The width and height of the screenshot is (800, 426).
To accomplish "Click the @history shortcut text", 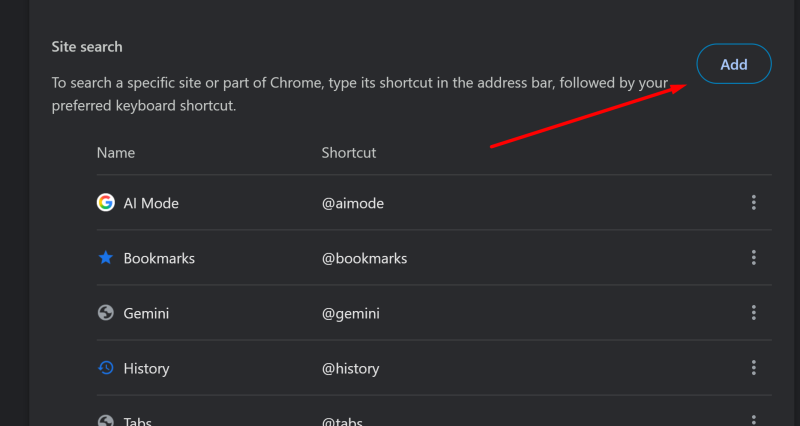I will point(351,368).
